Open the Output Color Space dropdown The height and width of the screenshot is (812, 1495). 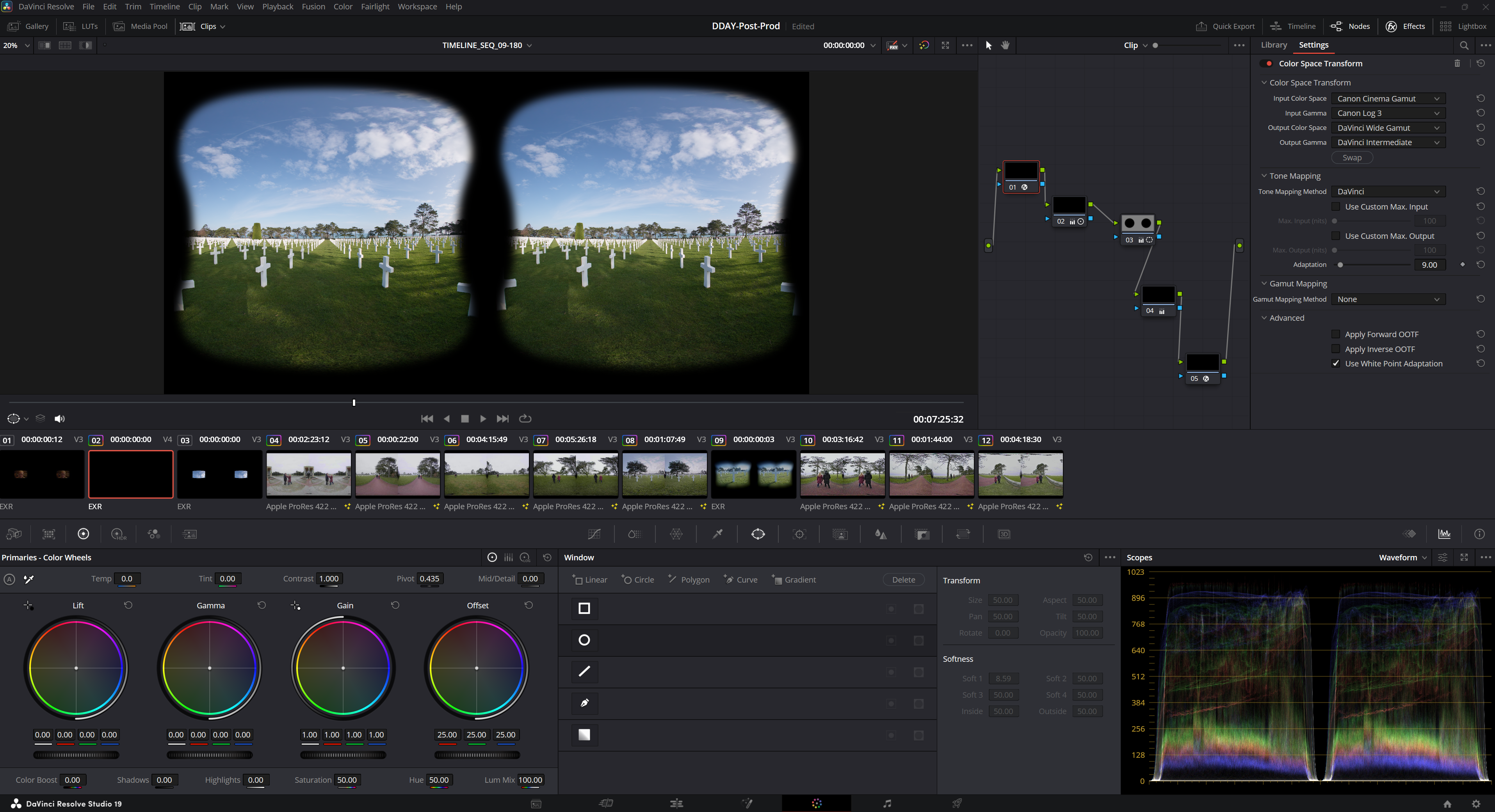click(x=1388, y=128)
